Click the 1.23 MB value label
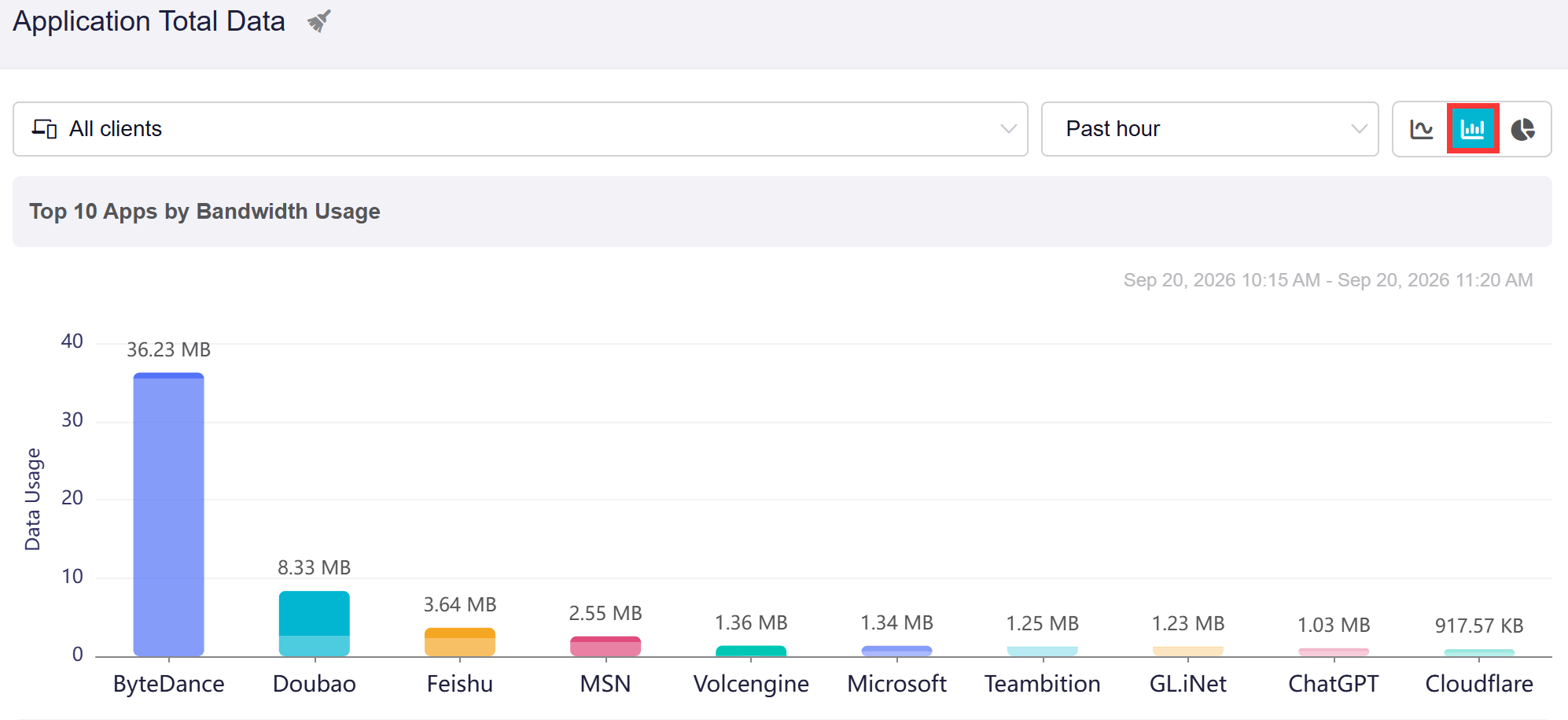Image resolution: width=1568 pixels, height=720 pixels. (1188, 623)
